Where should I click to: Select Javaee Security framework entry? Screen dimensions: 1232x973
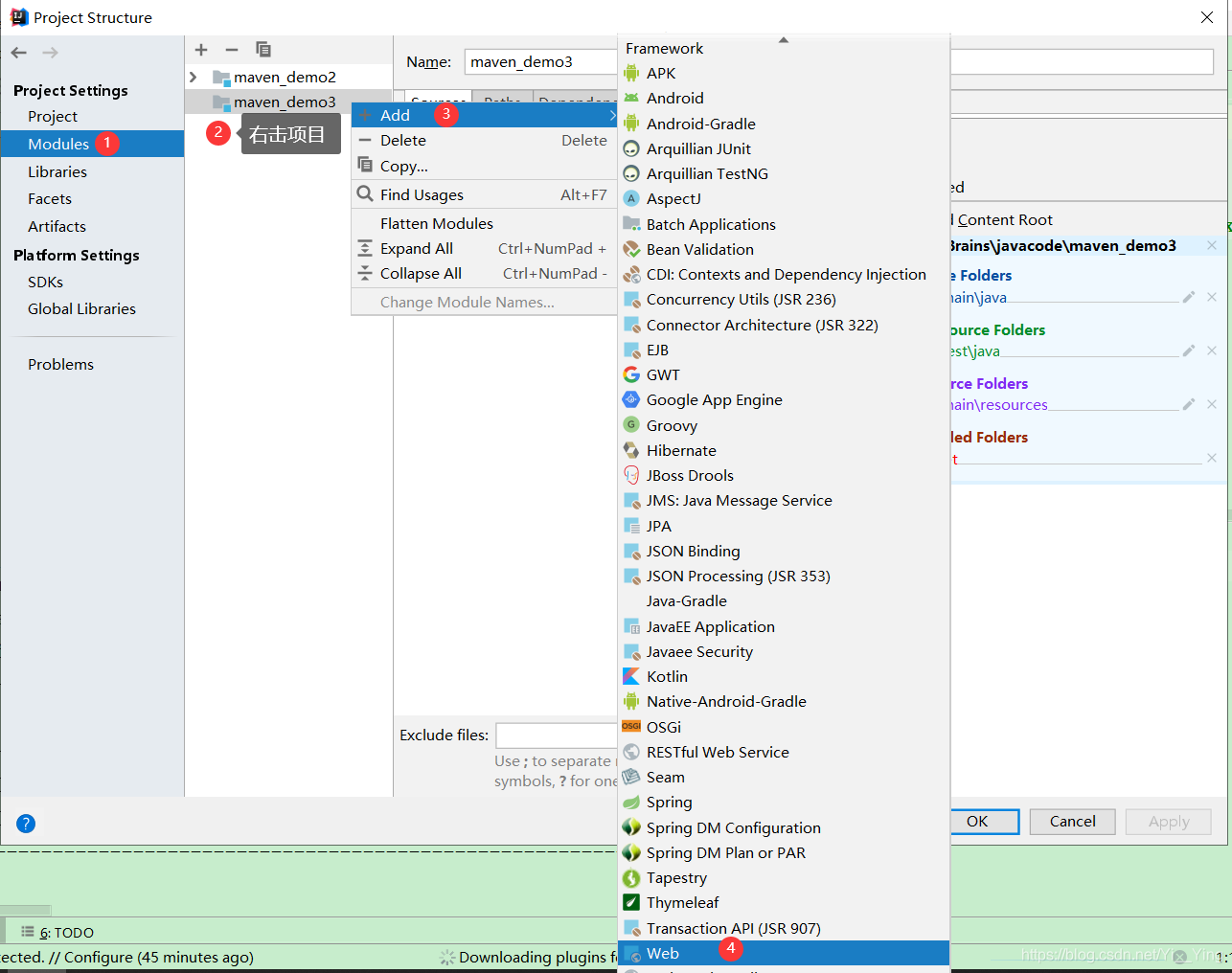click(x=784, y=651)
